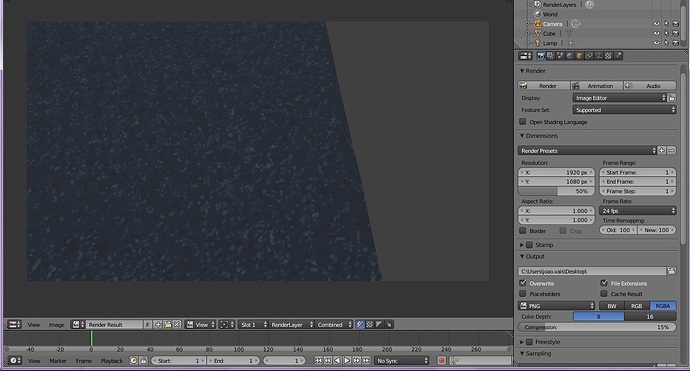This screenshot has height=371, width=690.
Task: Open the Combined render pass dropdown
Action: coord(334,324)
